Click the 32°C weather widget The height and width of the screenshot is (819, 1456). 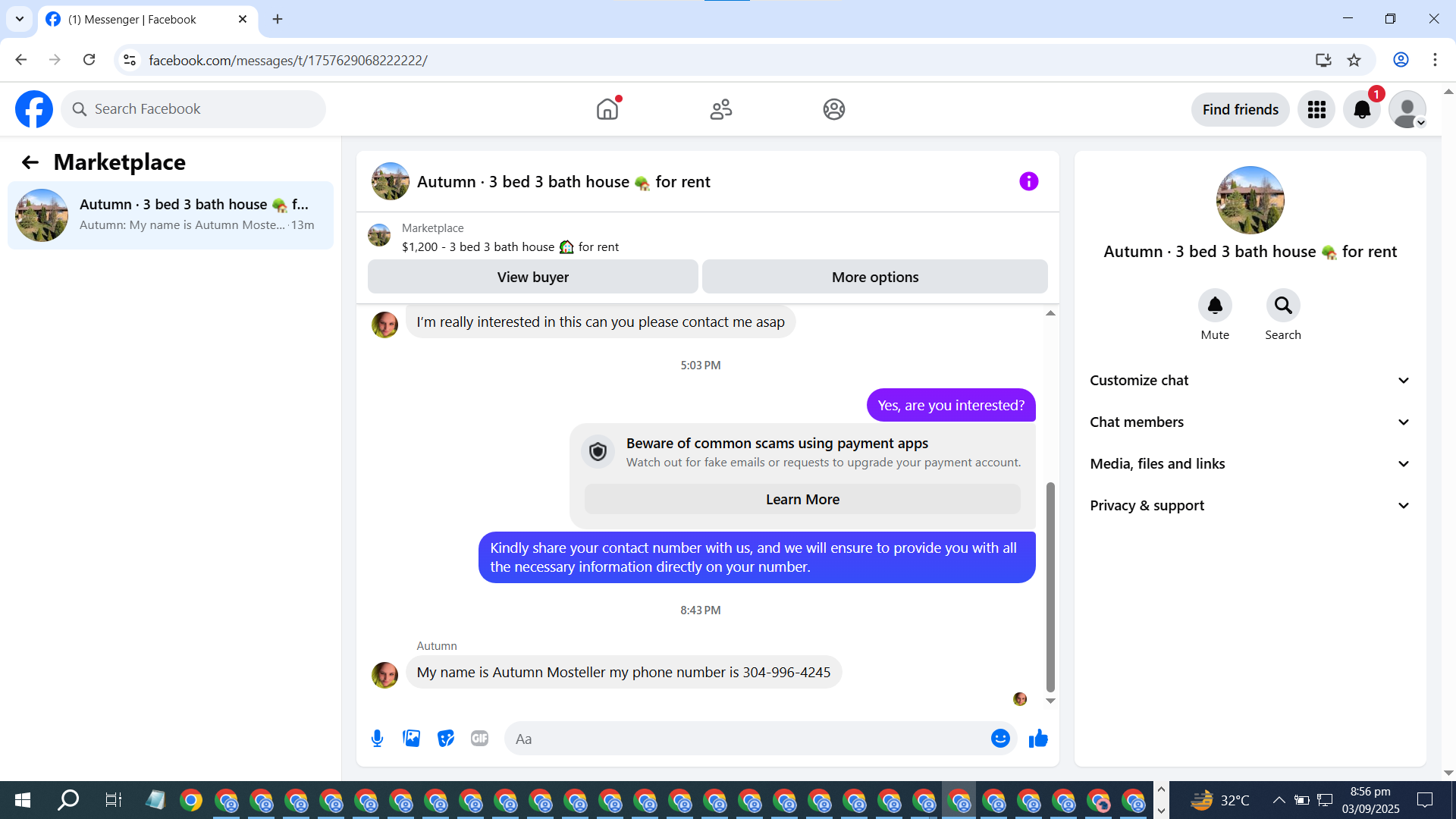coord(1220,800)
